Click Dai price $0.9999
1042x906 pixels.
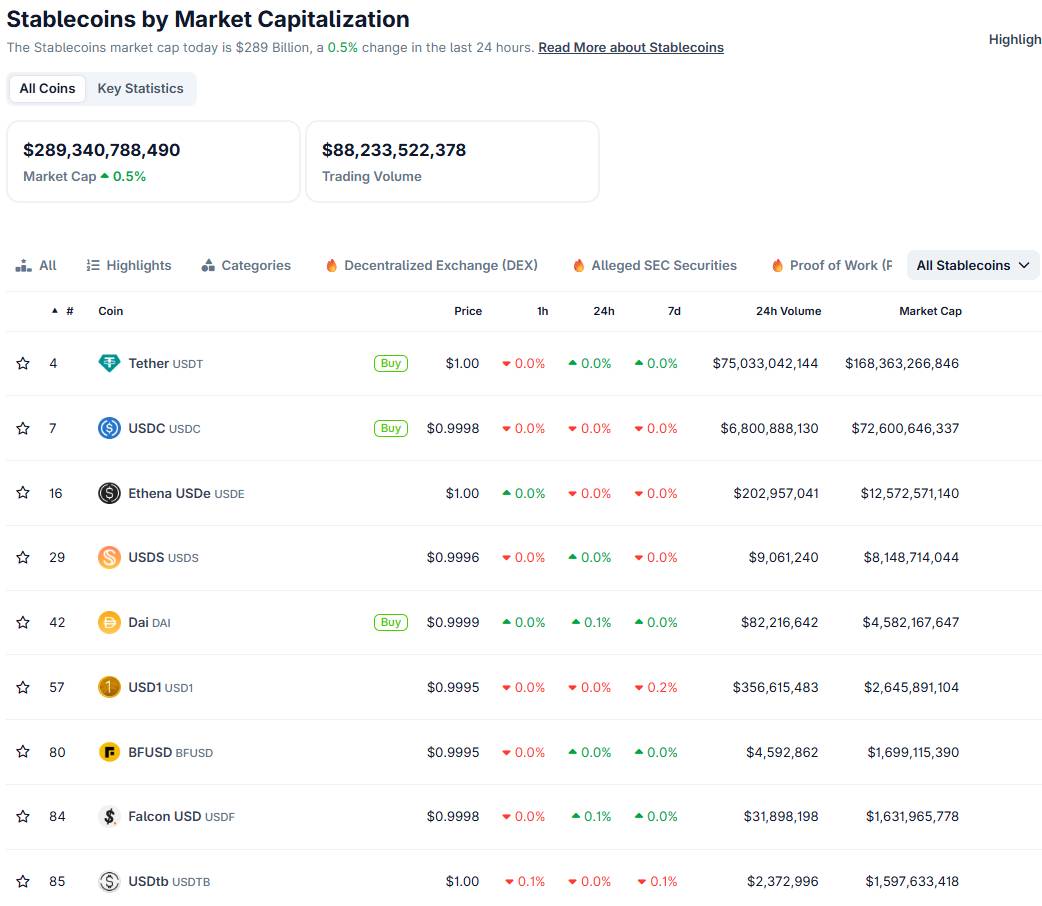pyautogui.click(x=453, y=622)
